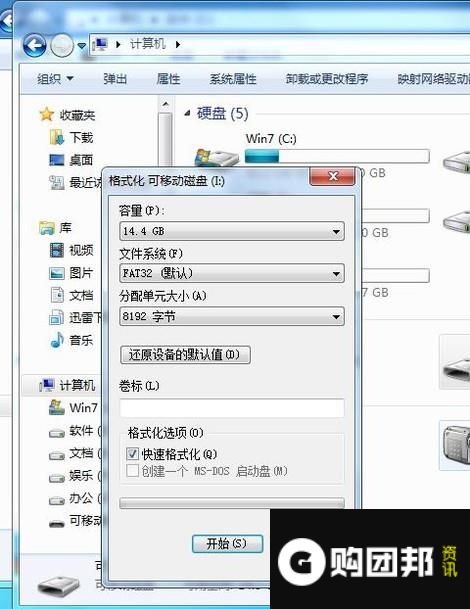Open the 分配单元大小 dropdown
This screenshot has width=470, height=609.
pyautogui.click(x=232, y=316)
